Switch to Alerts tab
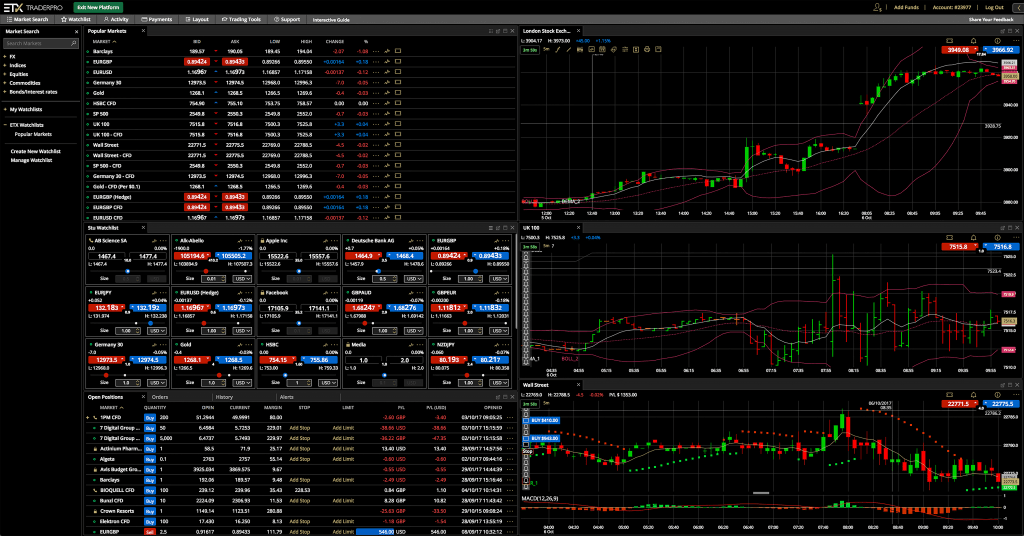The height and width of the screenshot is (536, 1024). click(287, 397)
